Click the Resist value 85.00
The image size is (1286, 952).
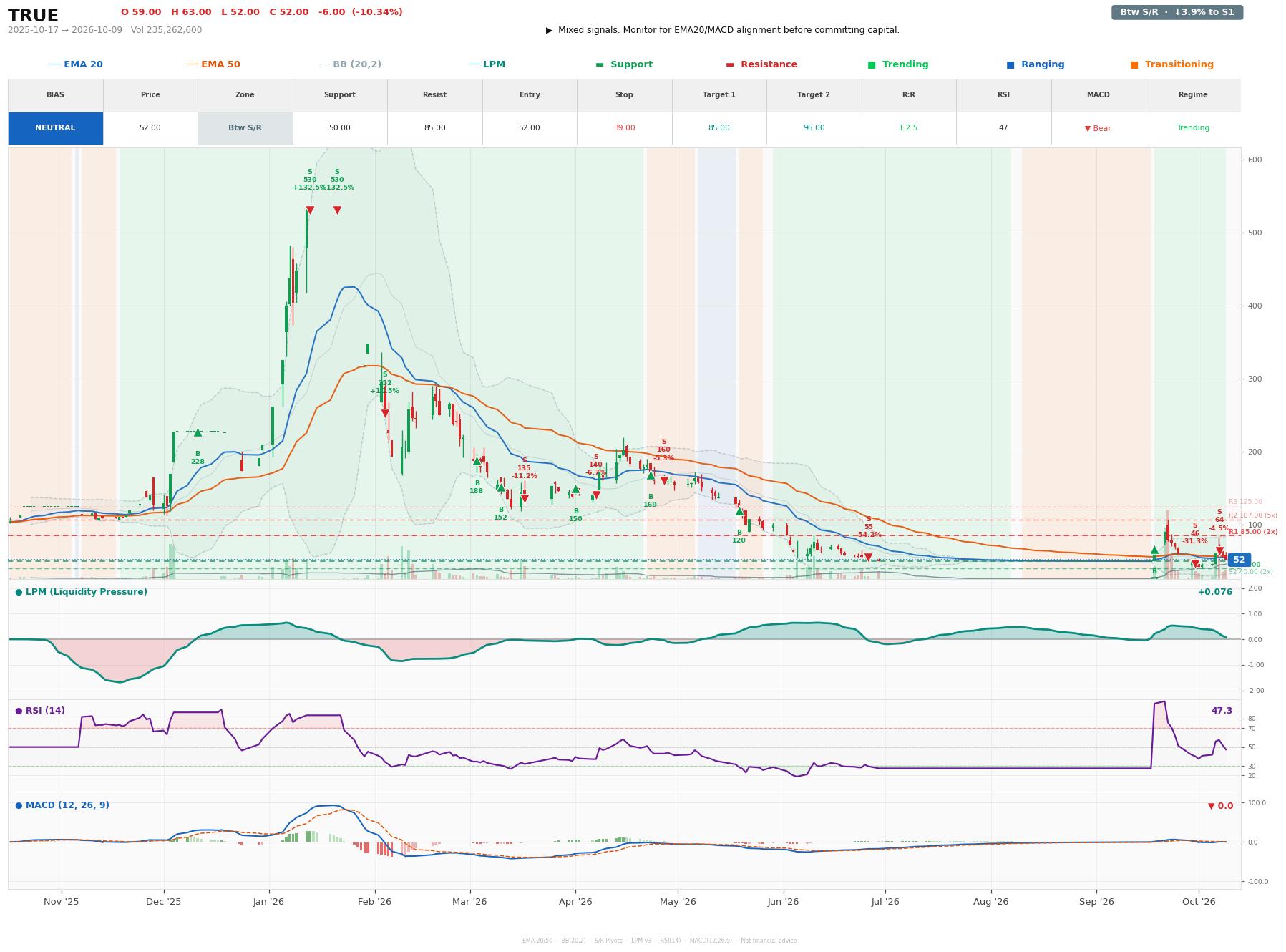point(434,128)
